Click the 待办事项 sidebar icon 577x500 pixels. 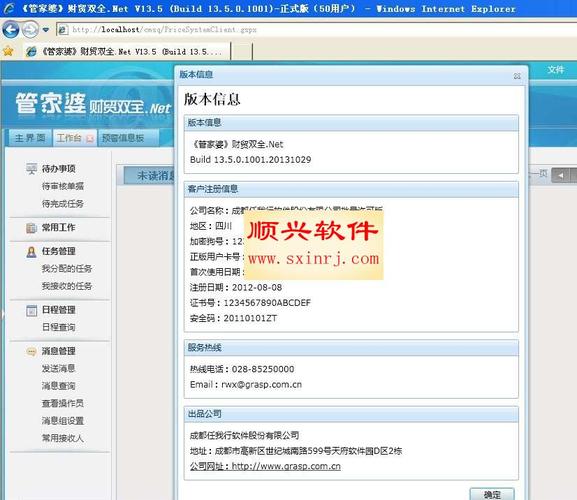(31, 169)
